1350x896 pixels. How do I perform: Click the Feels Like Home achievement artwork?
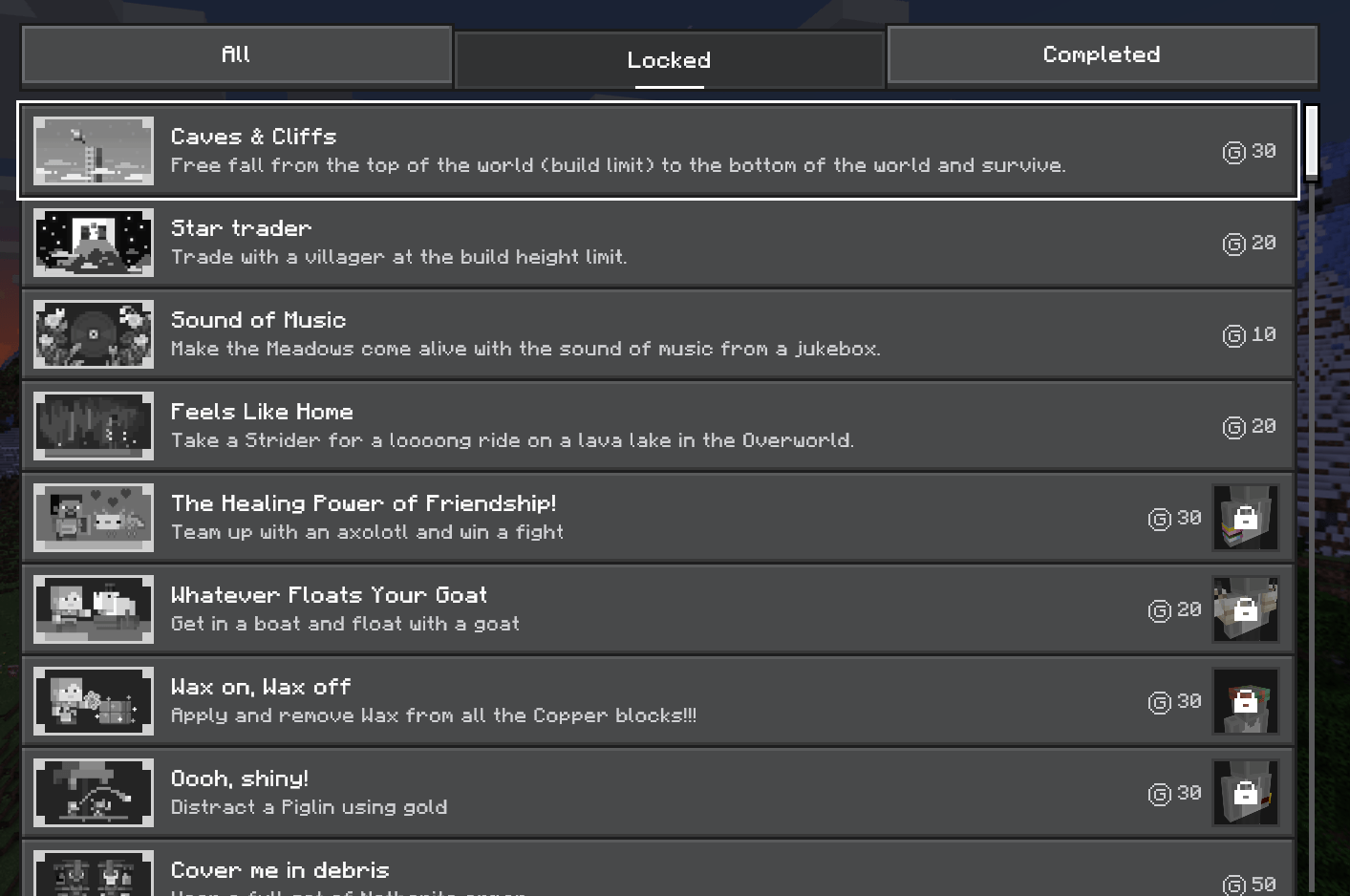94,426
